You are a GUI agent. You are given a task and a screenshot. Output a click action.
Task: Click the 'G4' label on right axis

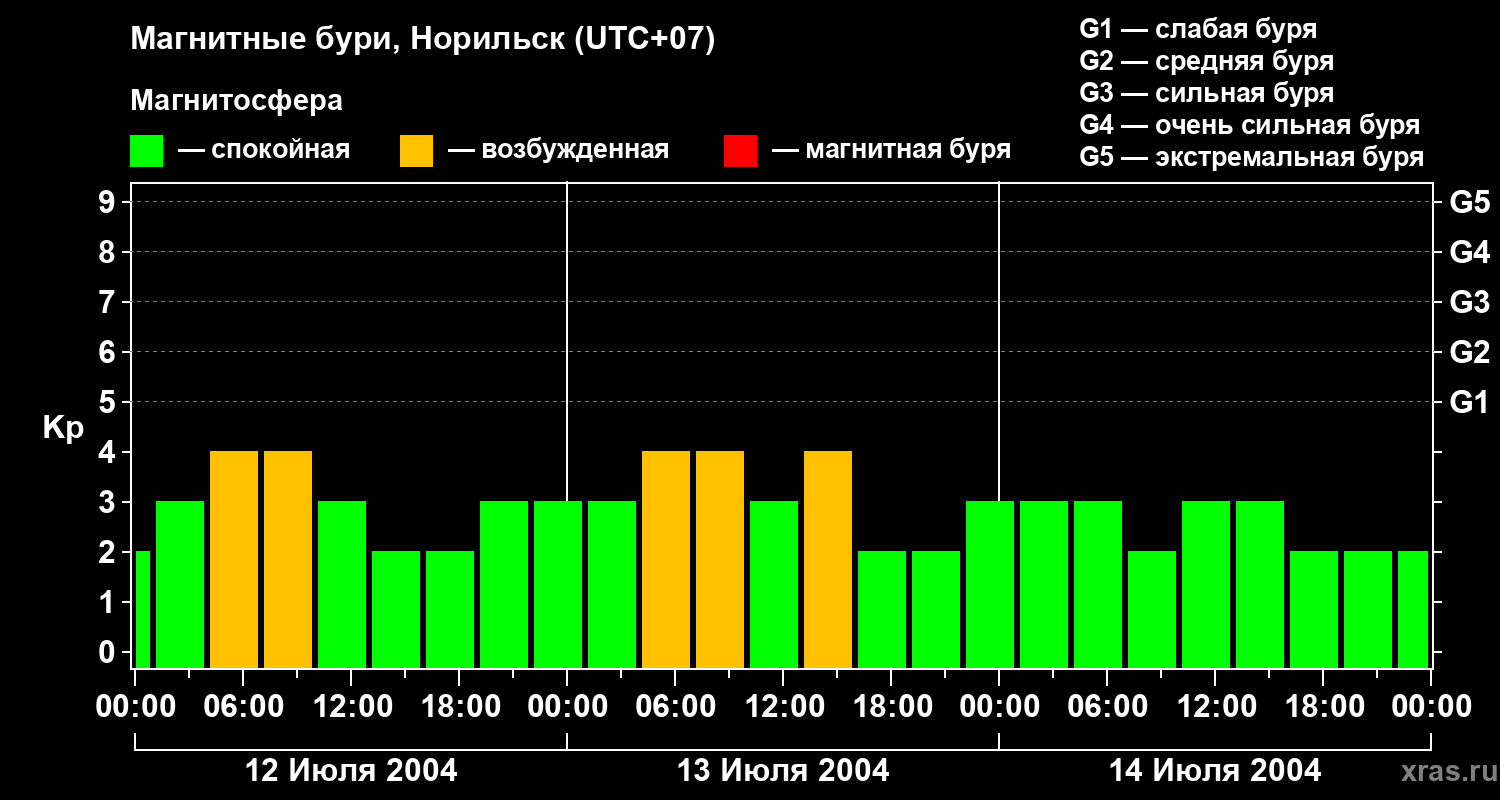pyautogui.click(x=1469, y=252)
